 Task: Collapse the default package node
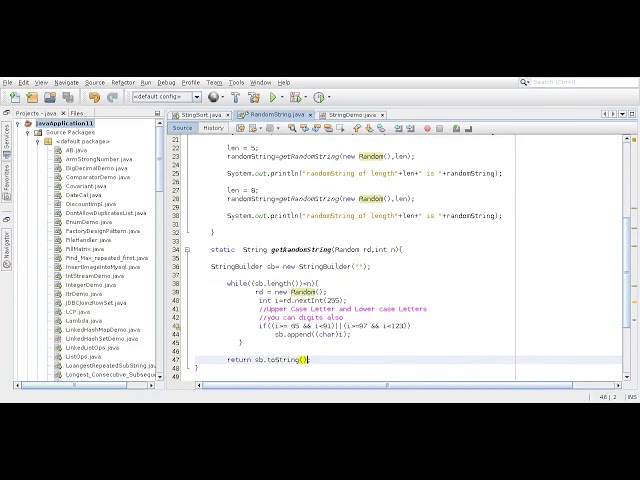[37, 142]
